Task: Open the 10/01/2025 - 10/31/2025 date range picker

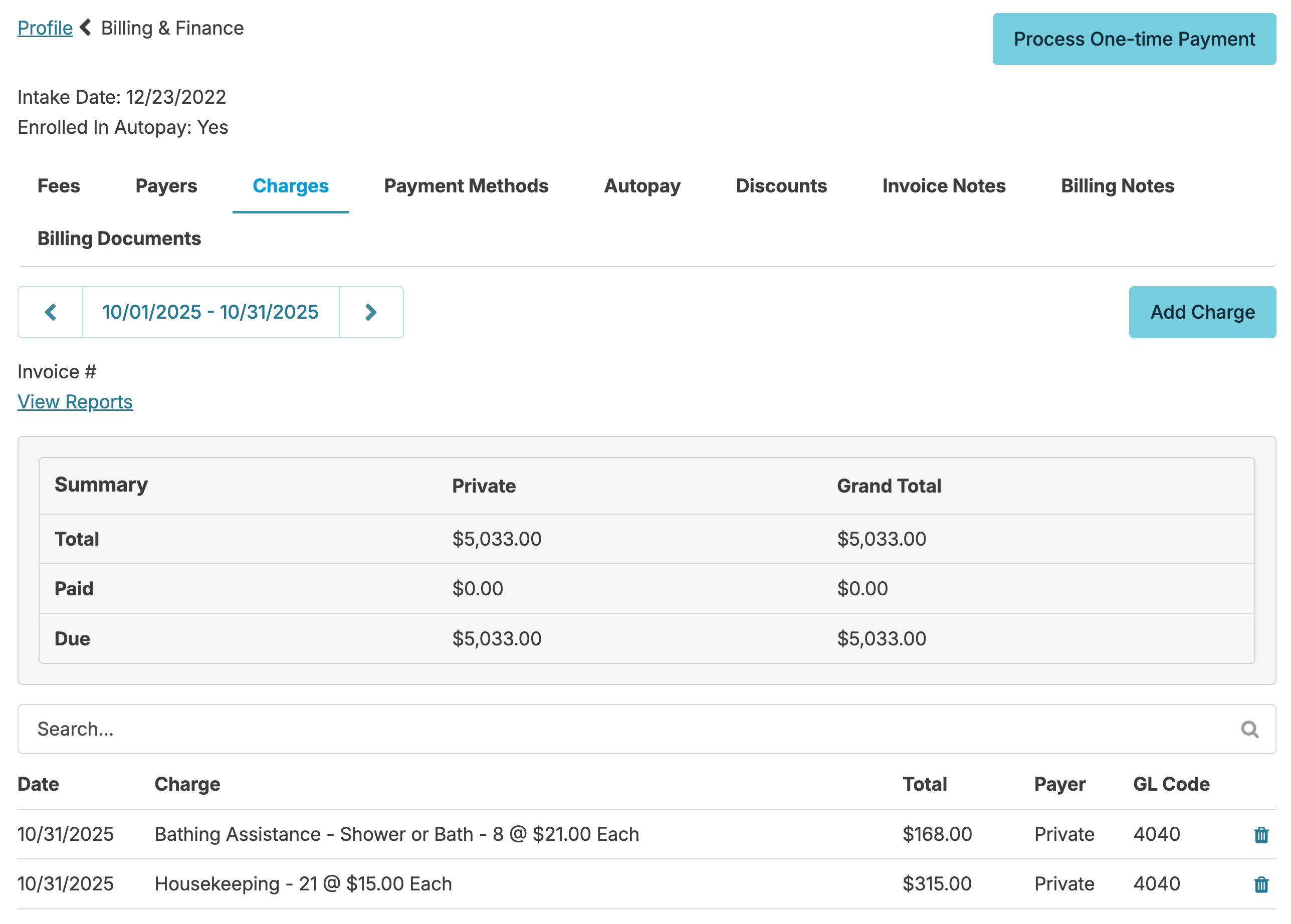Action: [210, 312]
